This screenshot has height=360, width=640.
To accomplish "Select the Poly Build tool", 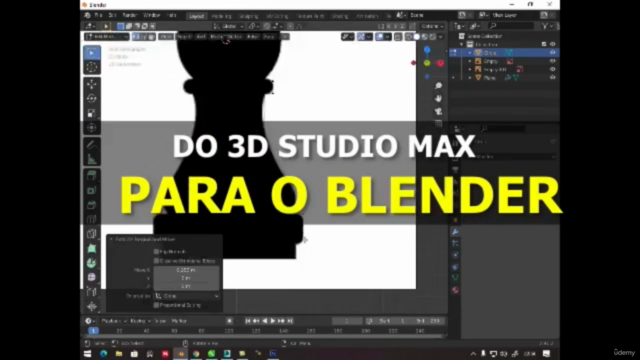I will click(92, 248).
